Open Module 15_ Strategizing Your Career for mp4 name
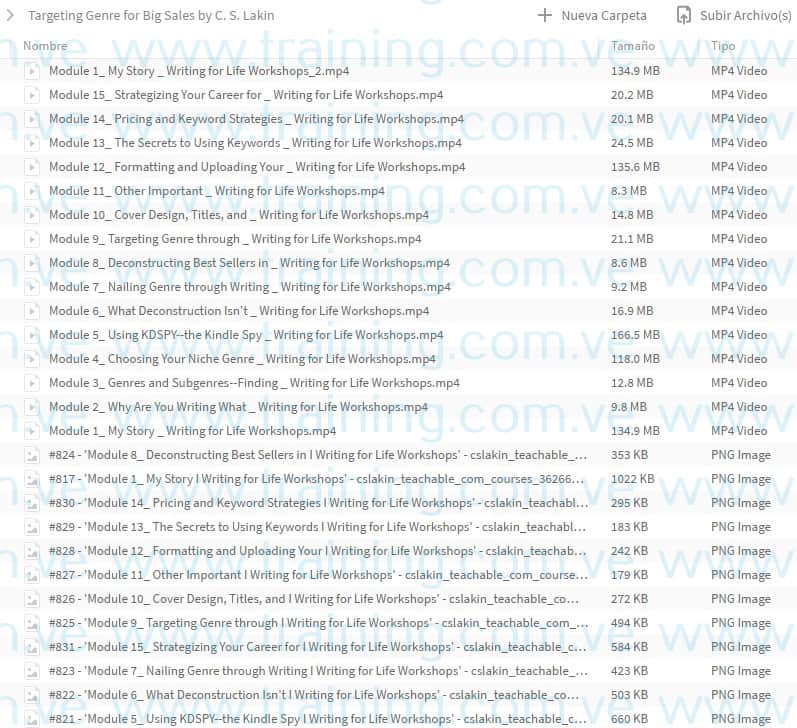The image size is (797, 728). click(x=246, y=95)
